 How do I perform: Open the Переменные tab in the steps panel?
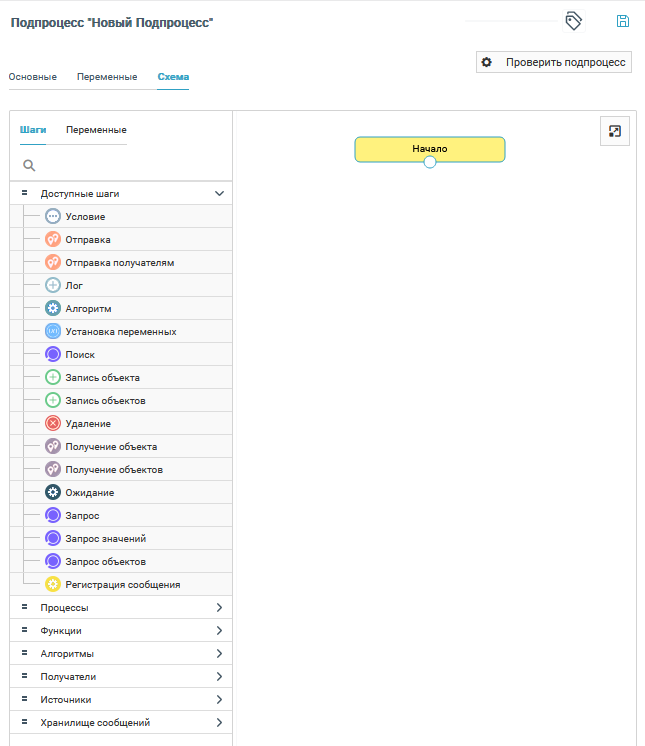pos(96,130)
